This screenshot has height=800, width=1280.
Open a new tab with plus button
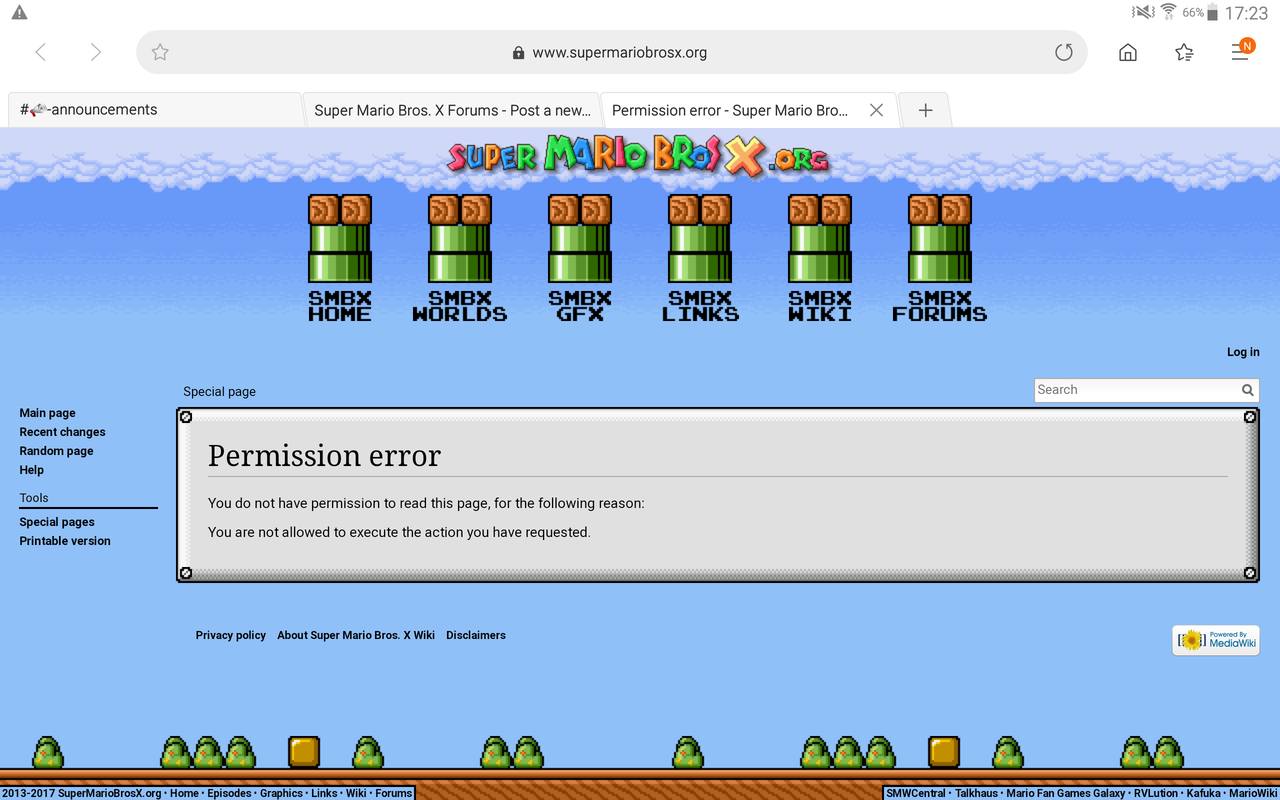point(925,110)
